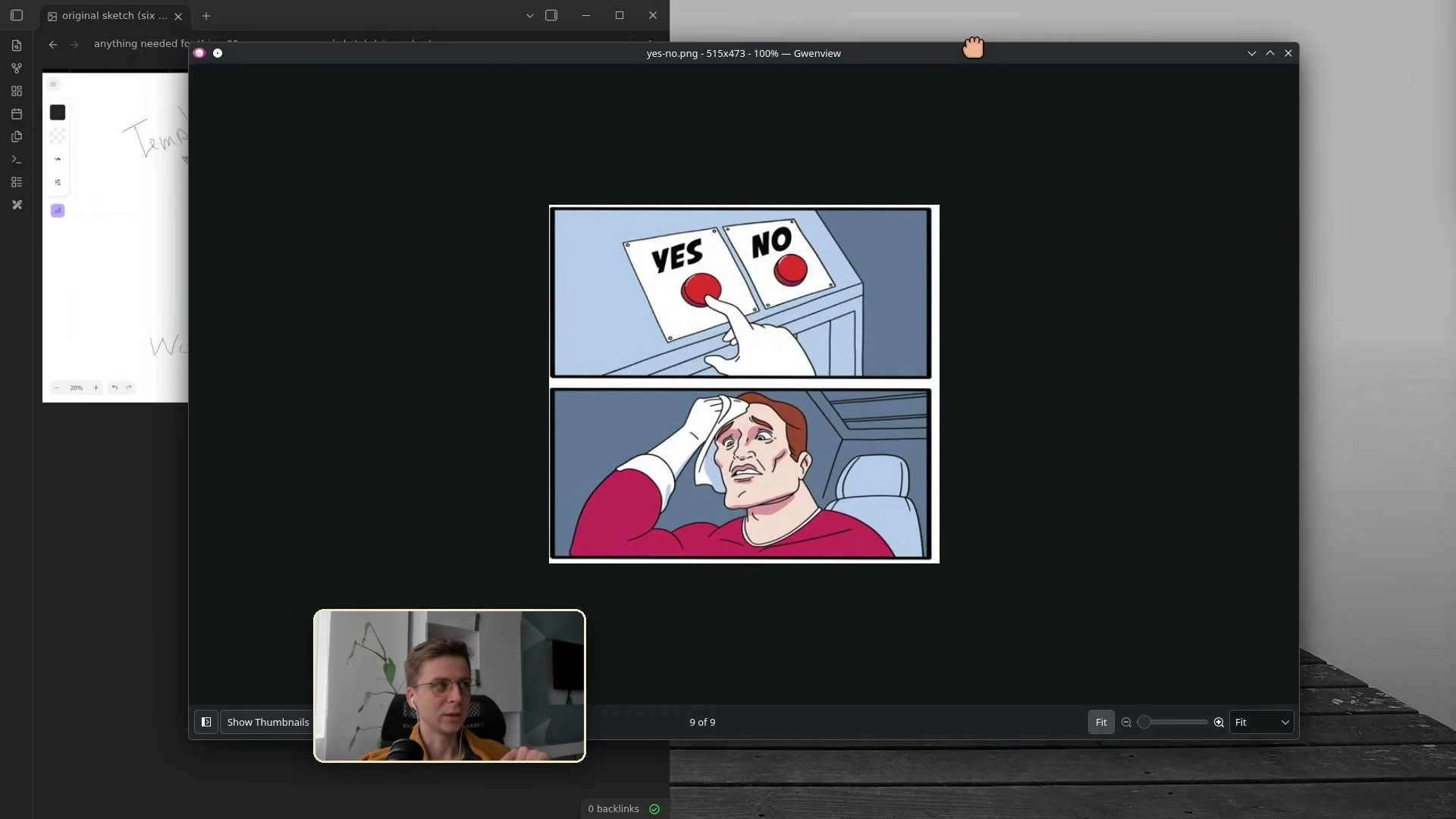
Task: Toggle the Obsidian right sidebar icon
Action: pos(551,15)
